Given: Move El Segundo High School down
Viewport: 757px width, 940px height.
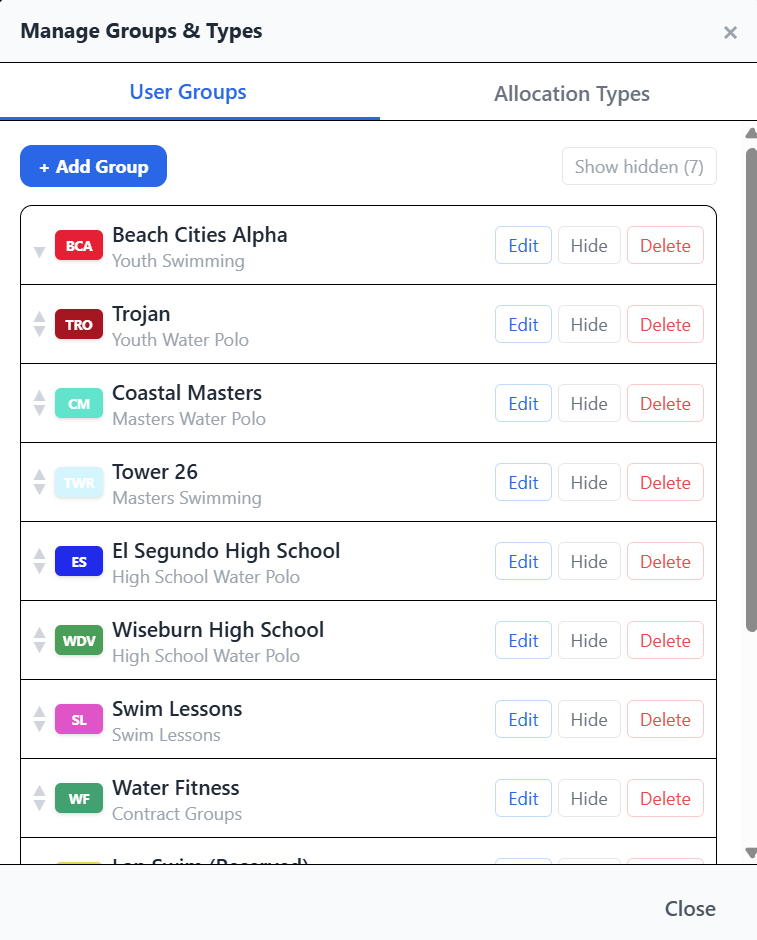Looking at the screenshot, I should 39,568.
